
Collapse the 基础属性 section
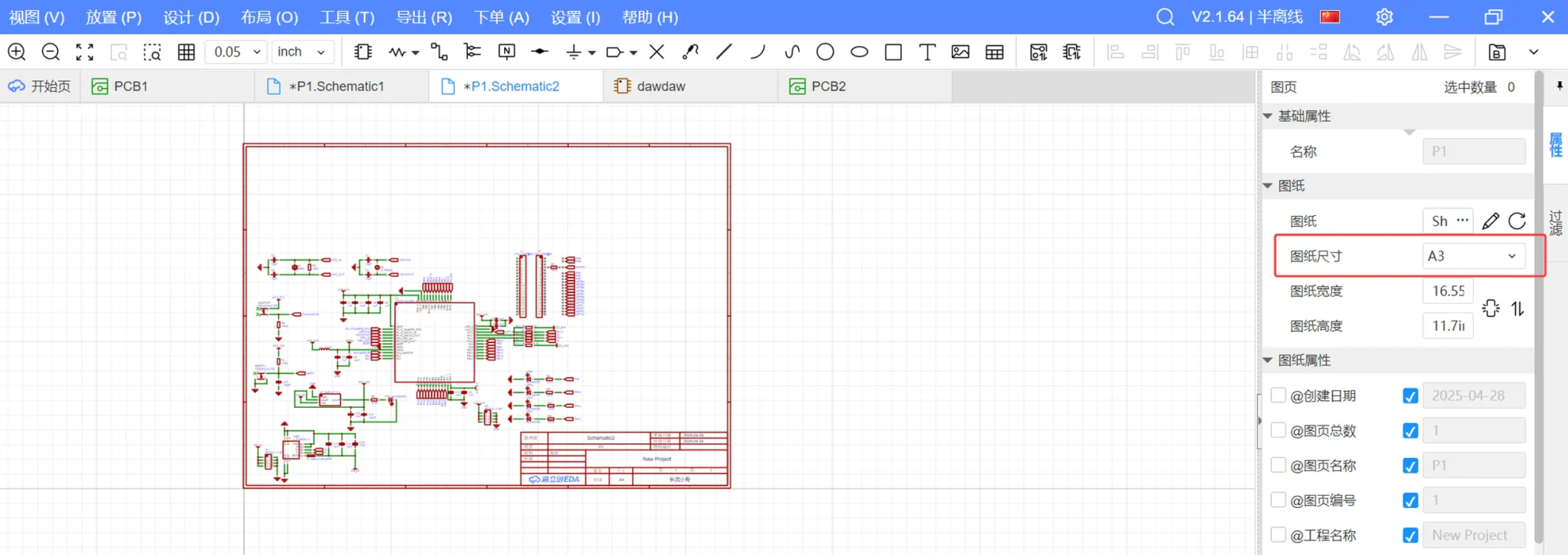1268,116
